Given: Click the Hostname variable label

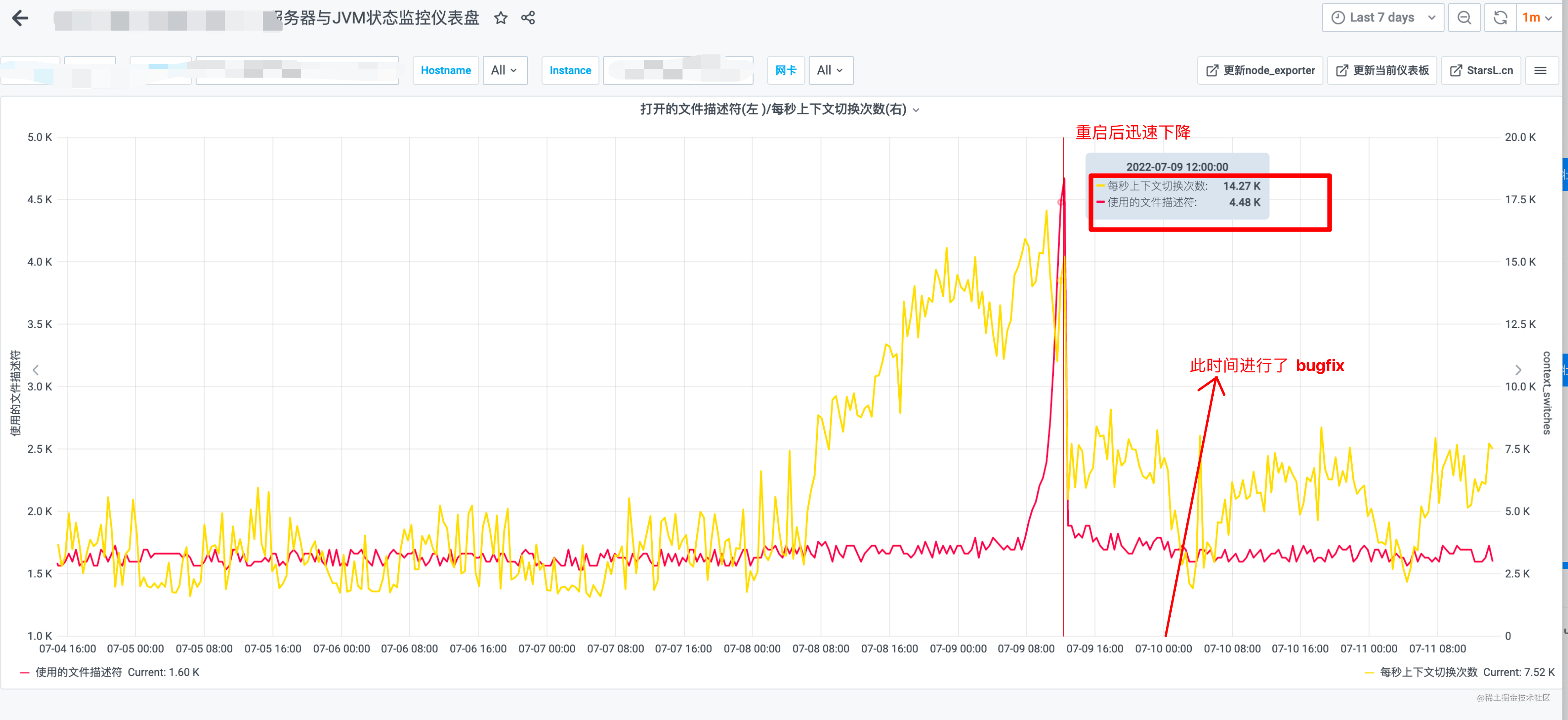Looking at the screenshot, I should 446,70.
